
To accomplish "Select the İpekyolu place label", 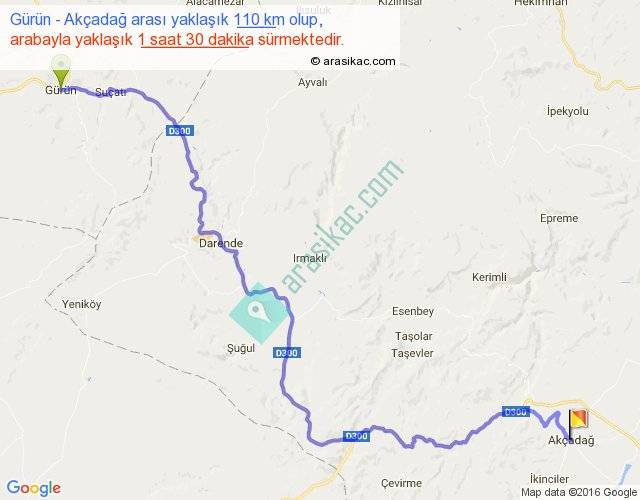I will click(x=568, y=111).
